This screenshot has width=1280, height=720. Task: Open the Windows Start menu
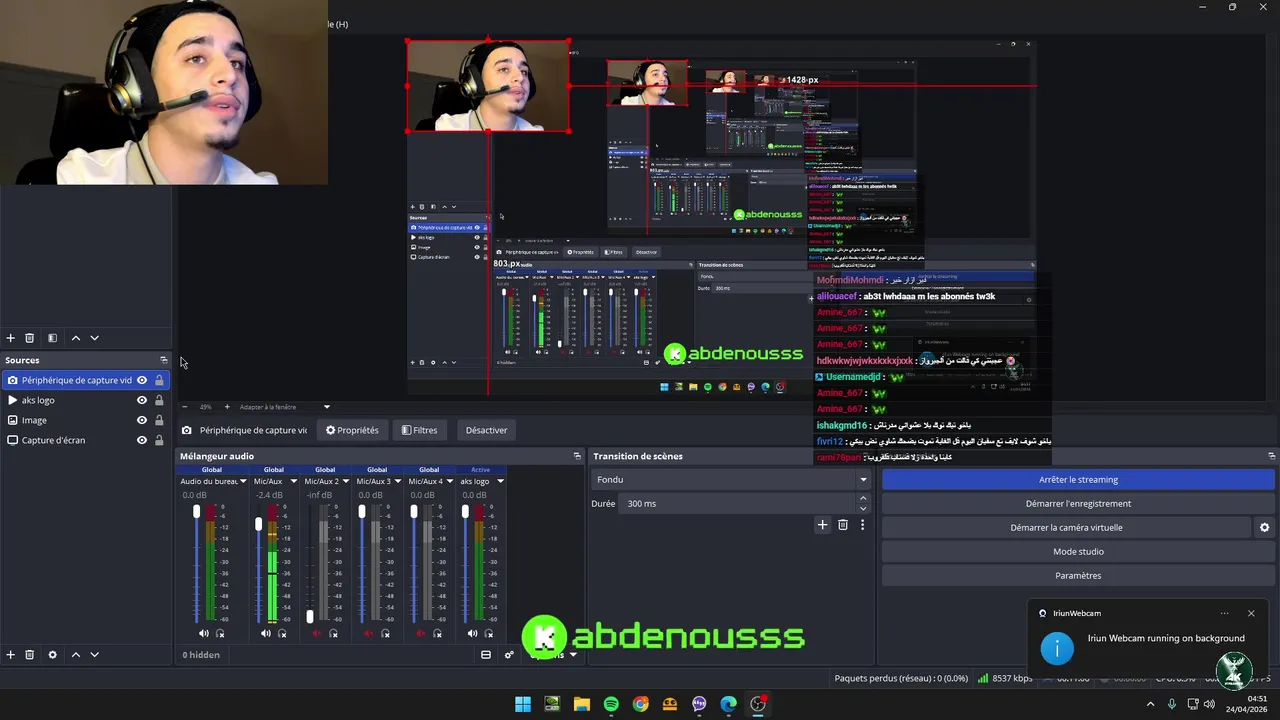(x=523, y=704)
